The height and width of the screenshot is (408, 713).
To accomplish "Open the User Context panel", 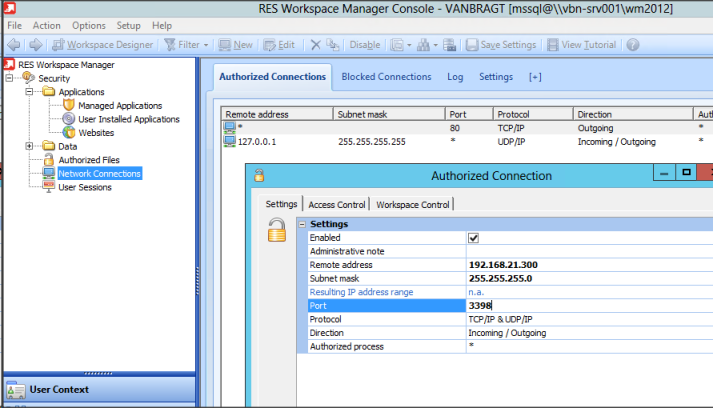I will pos(100,390).
